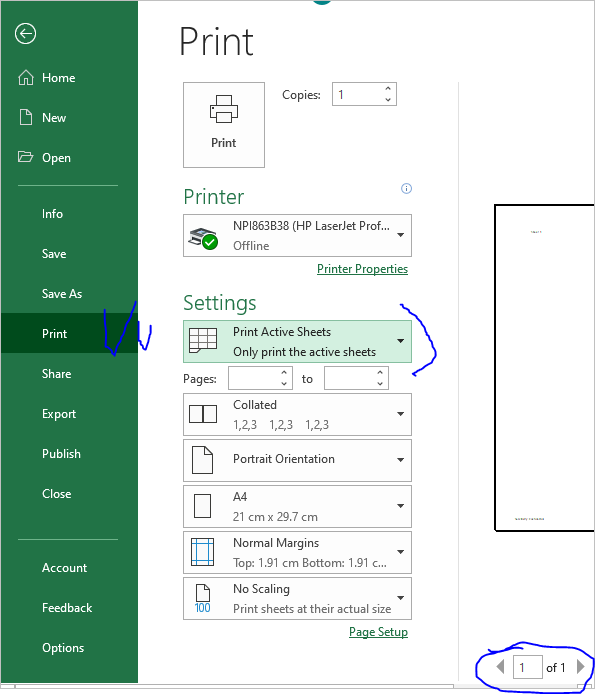Open the Publish page

[x=69, y=454]
